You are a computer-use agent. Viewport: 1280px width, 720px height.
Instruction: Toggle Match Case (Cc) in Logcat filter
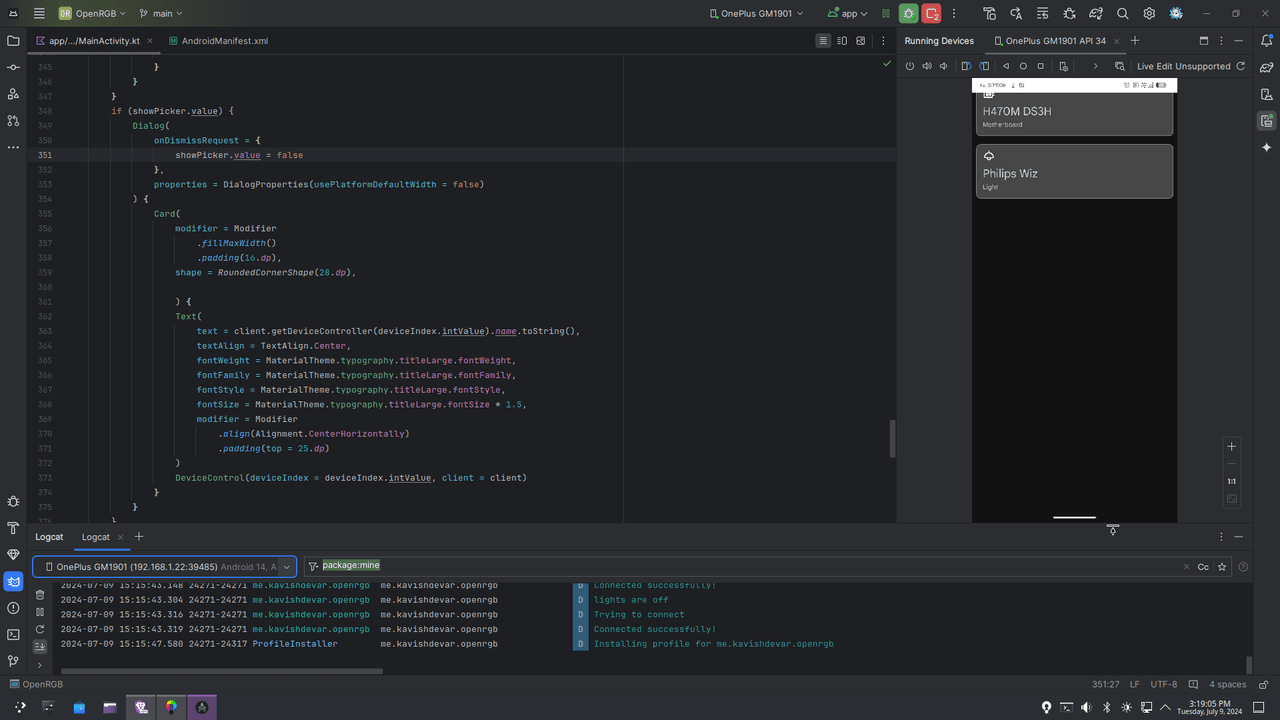point(1203,566)
